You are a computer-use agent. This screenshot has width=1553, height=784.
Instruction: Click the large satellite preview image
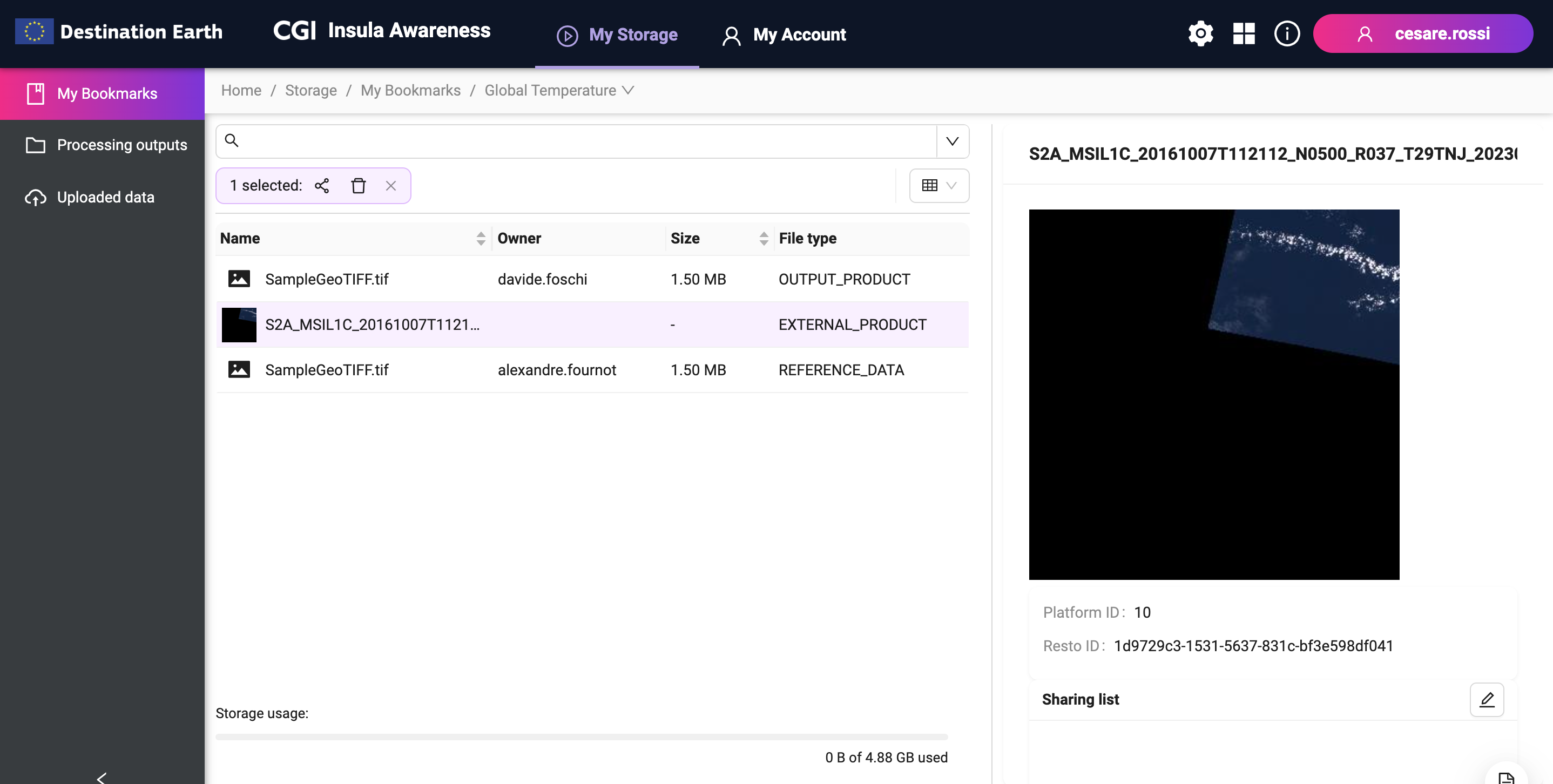pos(1213,395)
